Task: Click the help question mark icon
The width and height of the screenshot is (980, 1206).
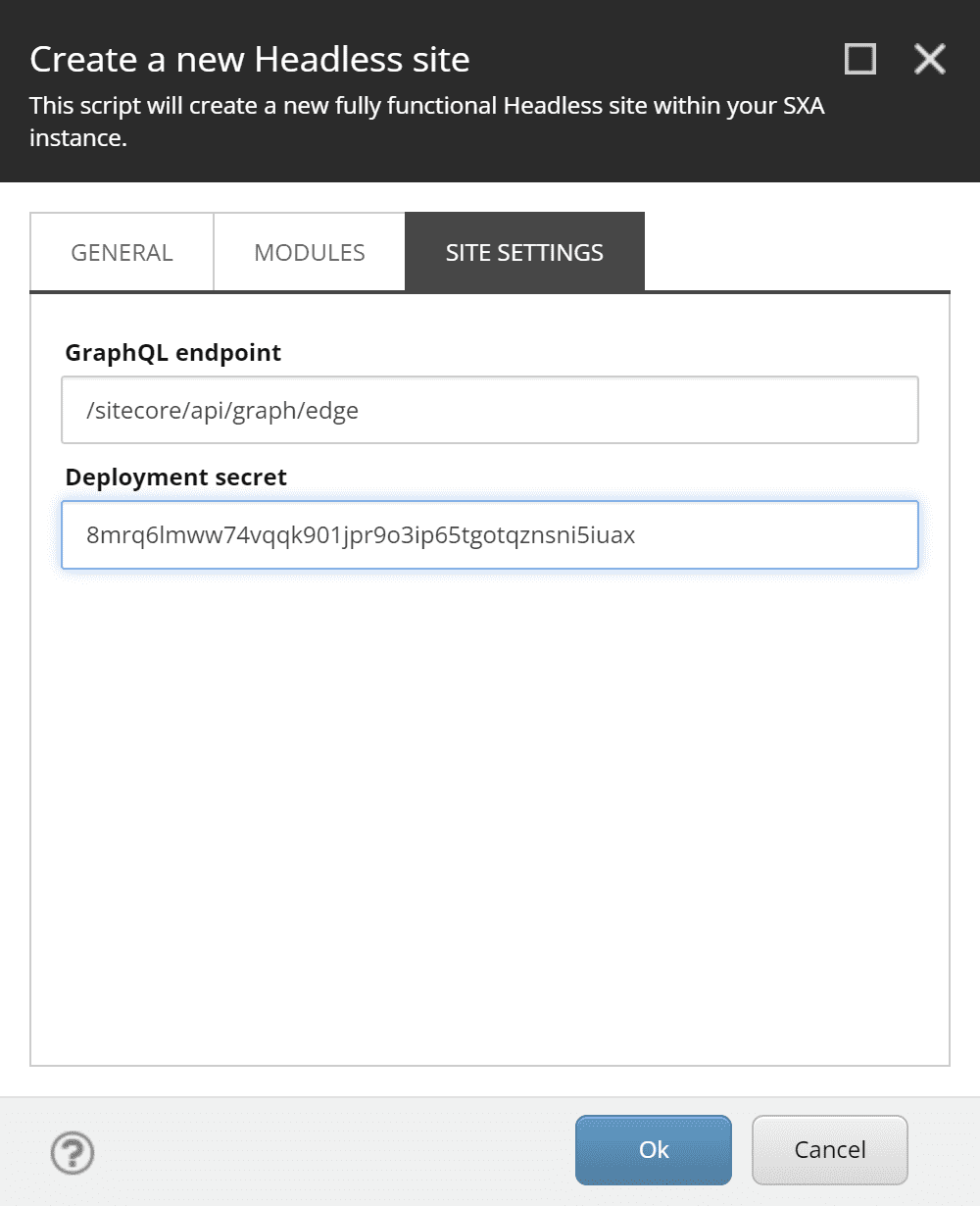Action: click(73, 1153)
